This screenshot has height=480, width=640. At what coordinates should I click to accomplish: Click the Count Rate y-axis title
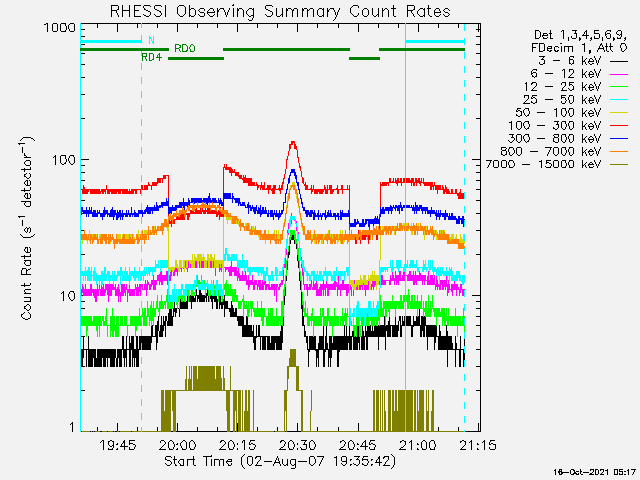(27, 229)
